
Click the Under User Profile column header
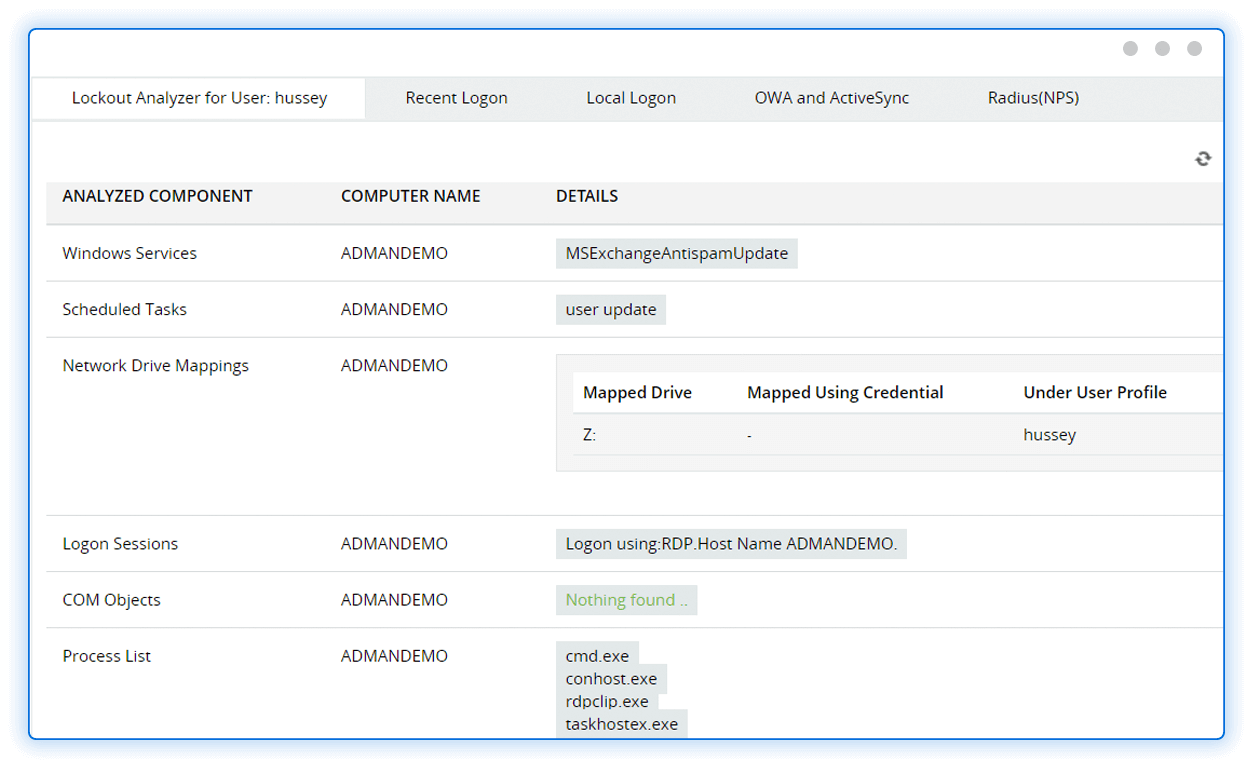1095,392
